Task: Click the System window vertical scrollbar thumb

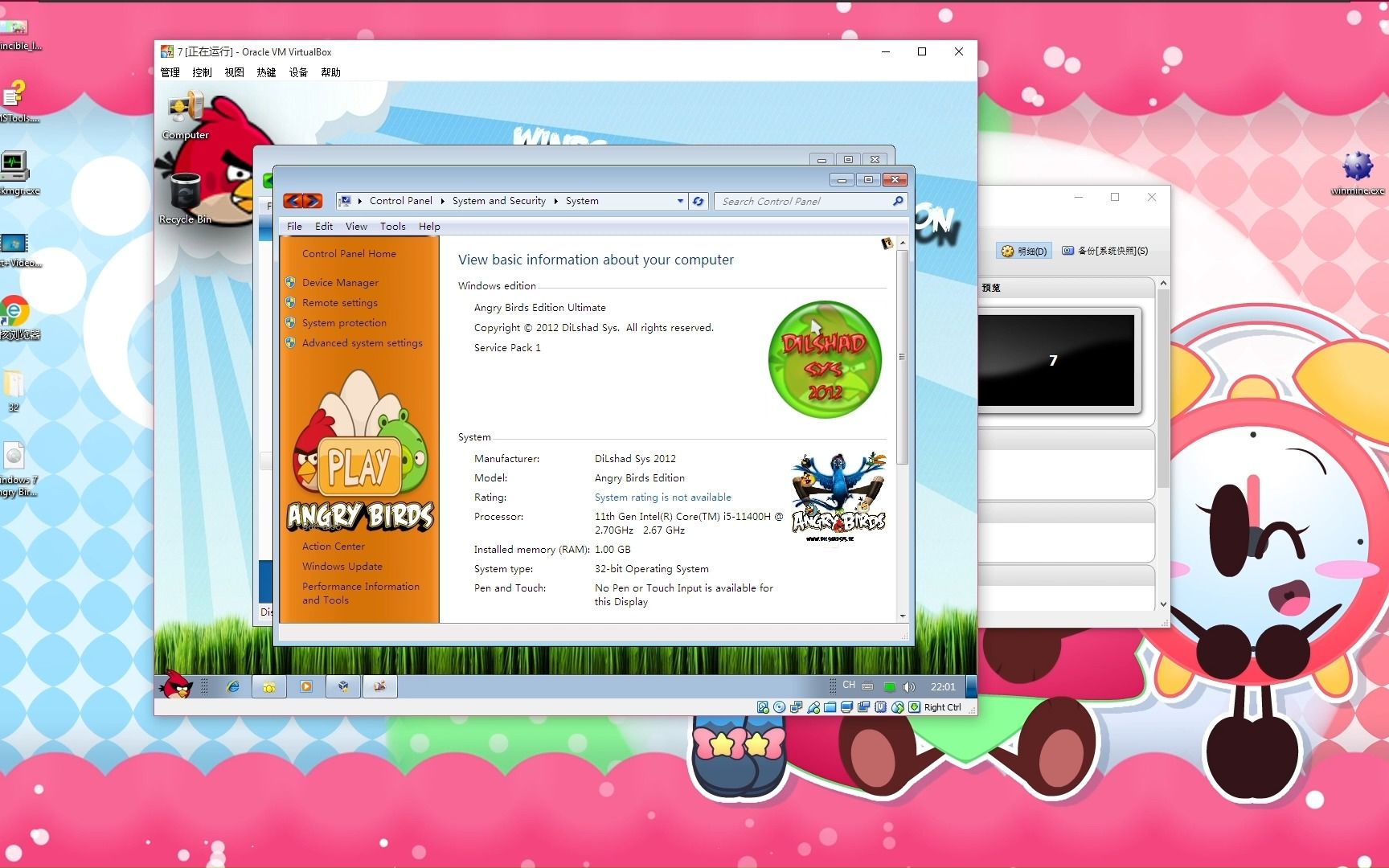Action: pyautogui.click(x=902, y=357)
